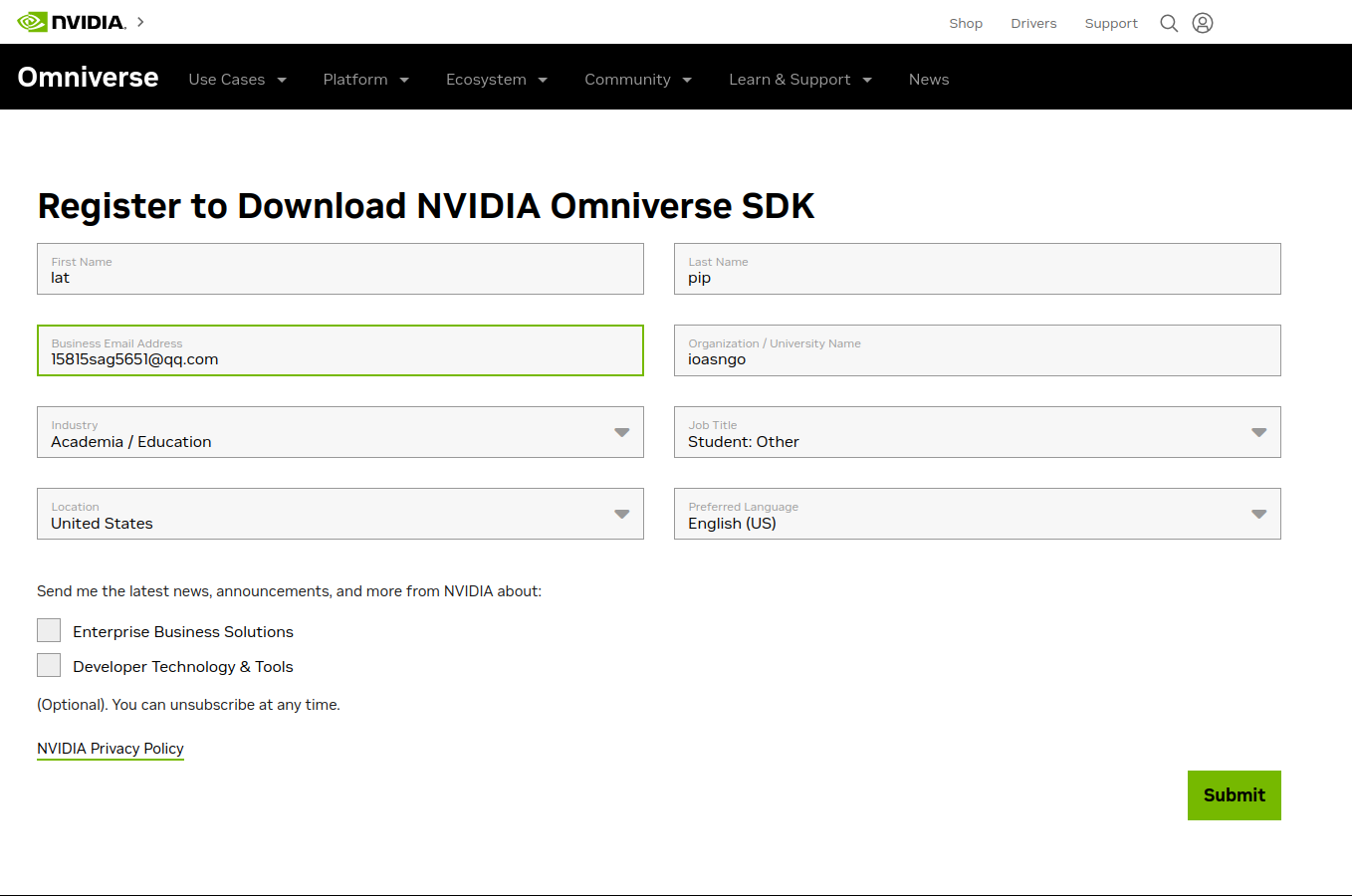Open the Industry dropdown
This screenshot has height=896, width=1352.
point(340,432)
